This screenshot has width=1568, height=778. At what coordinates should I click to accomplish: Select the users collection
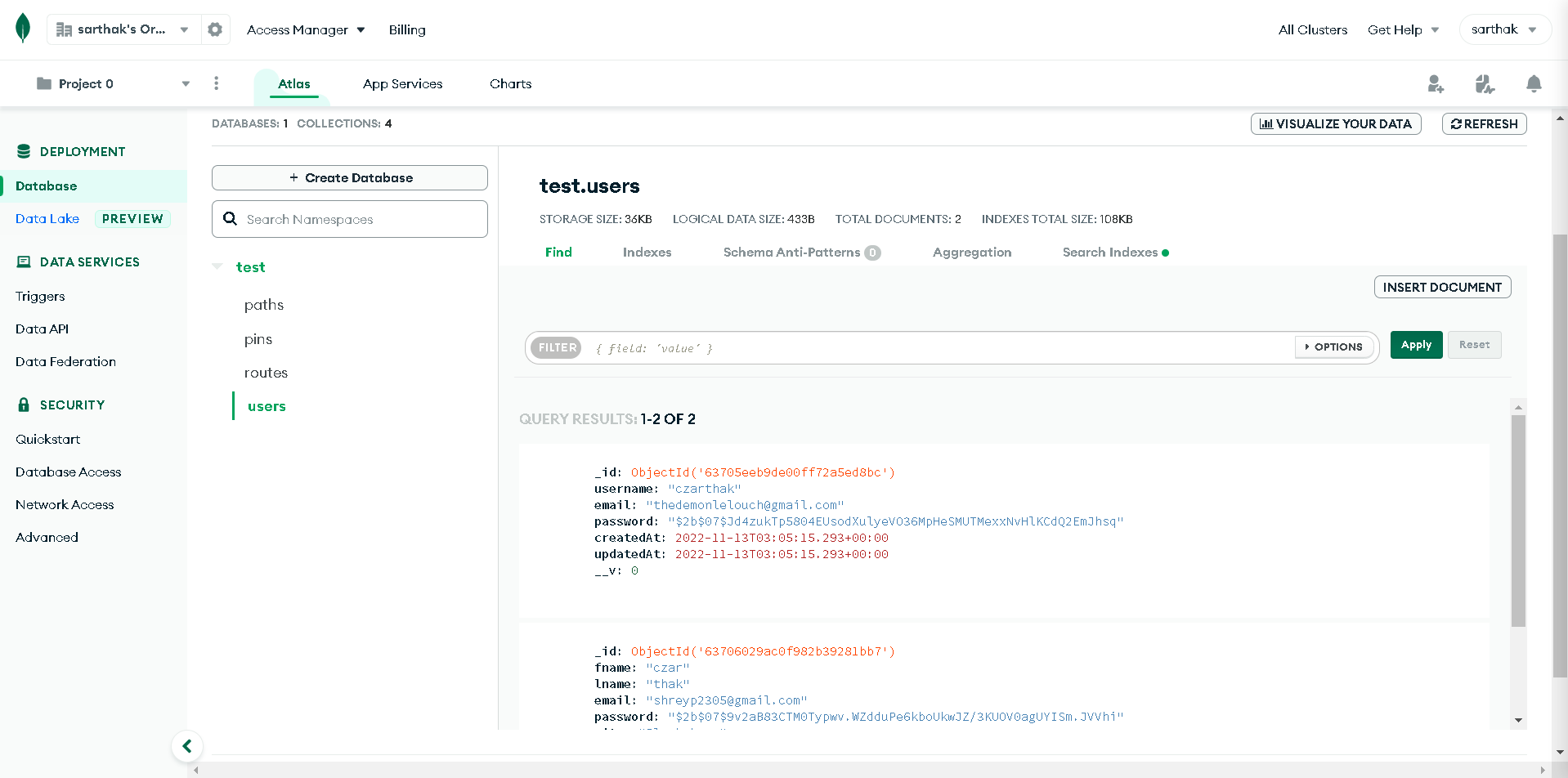267,406
